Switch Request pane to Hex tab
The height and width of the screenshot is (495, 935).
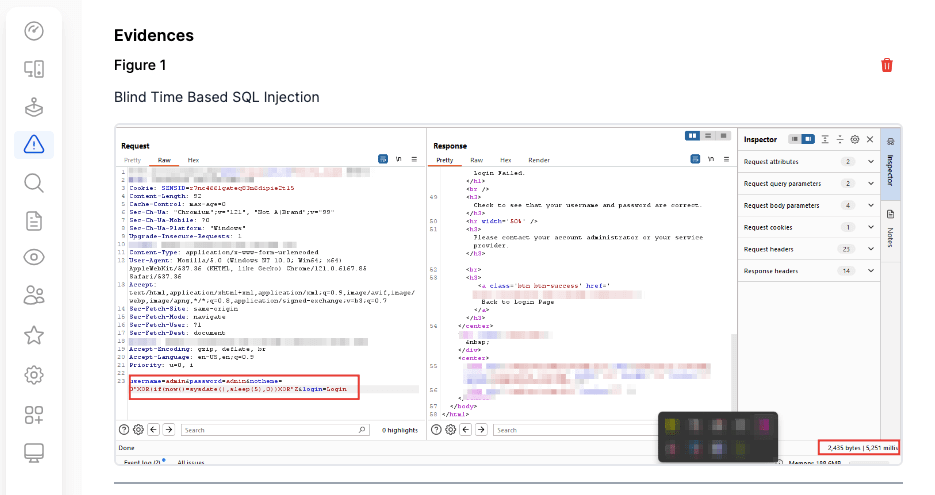click(193, 160)
